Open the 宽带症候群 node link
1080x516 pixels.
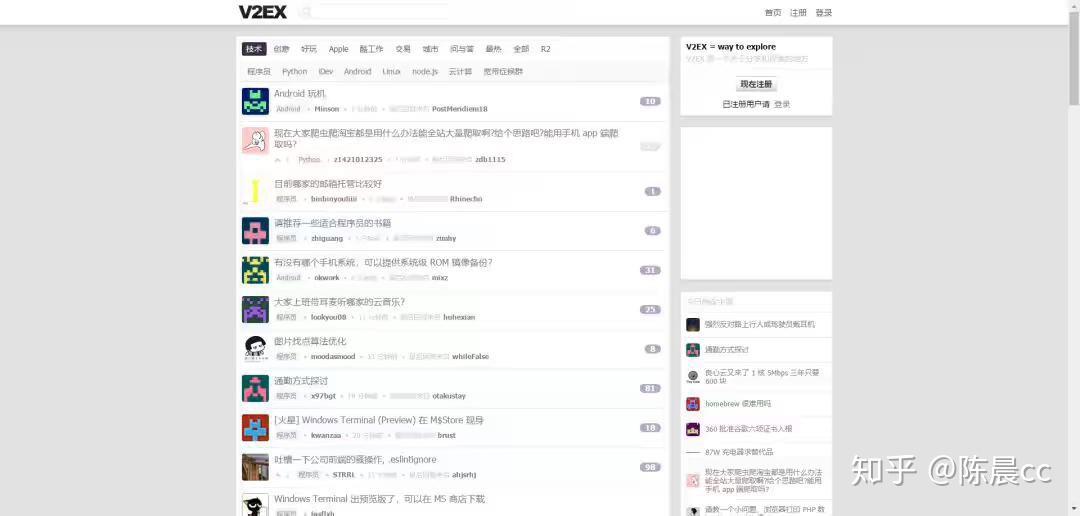pyautogui.click(x=503, y=72)
